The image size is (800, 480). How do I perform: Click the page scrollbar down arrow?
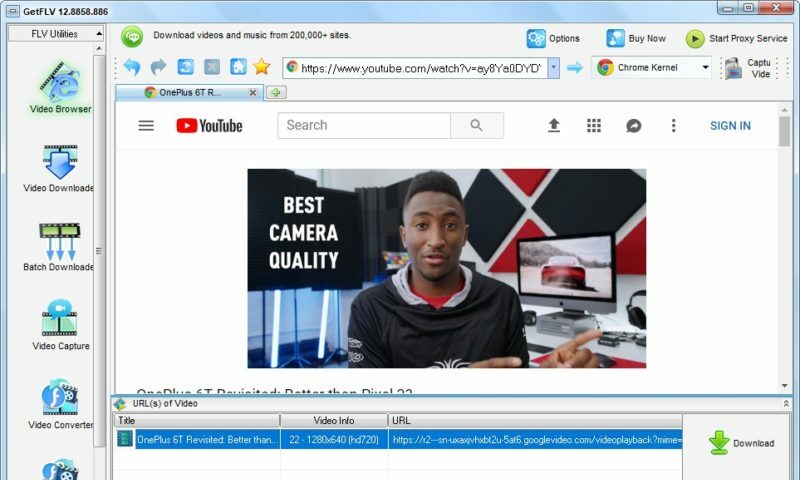[785, 386]
